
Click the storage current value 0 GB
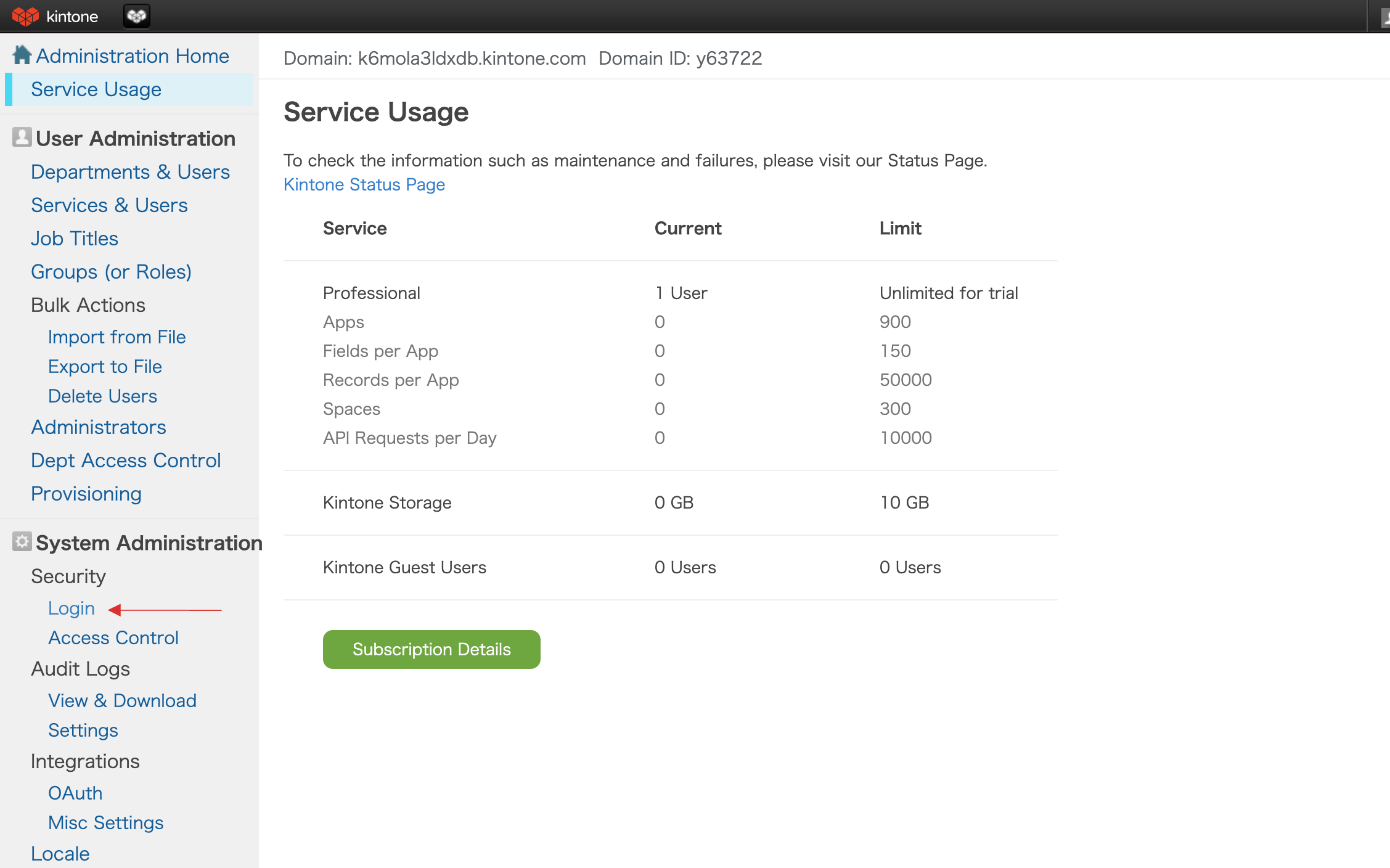pyautogui.click(x=674, y=502)
